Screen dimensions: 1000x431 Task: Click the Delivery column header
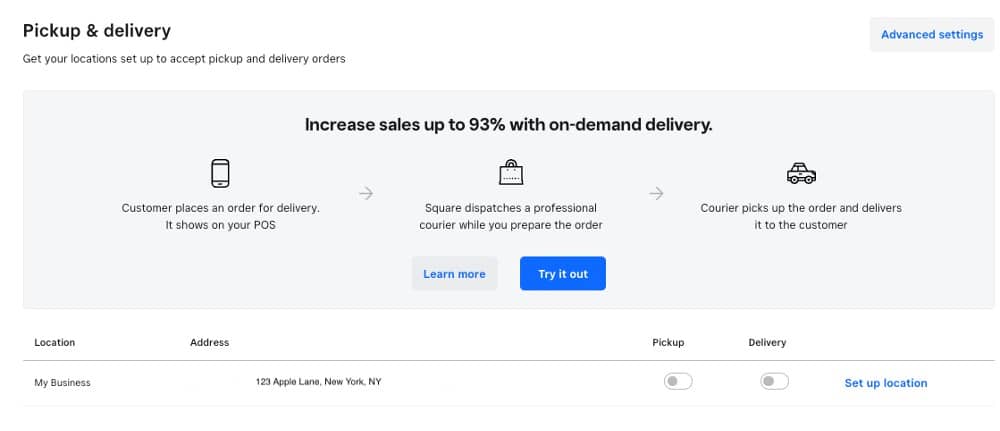click(767, 342)
